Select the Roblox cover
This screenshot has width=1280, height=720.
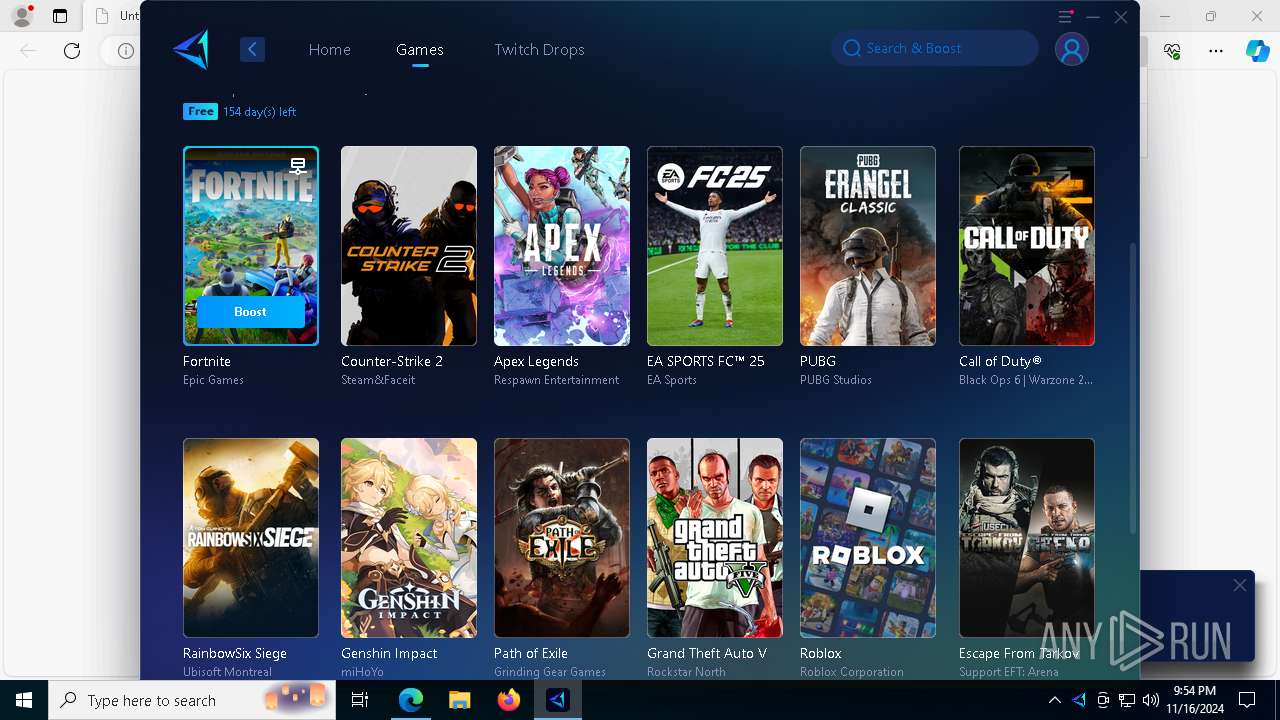[x=868, y=538]
